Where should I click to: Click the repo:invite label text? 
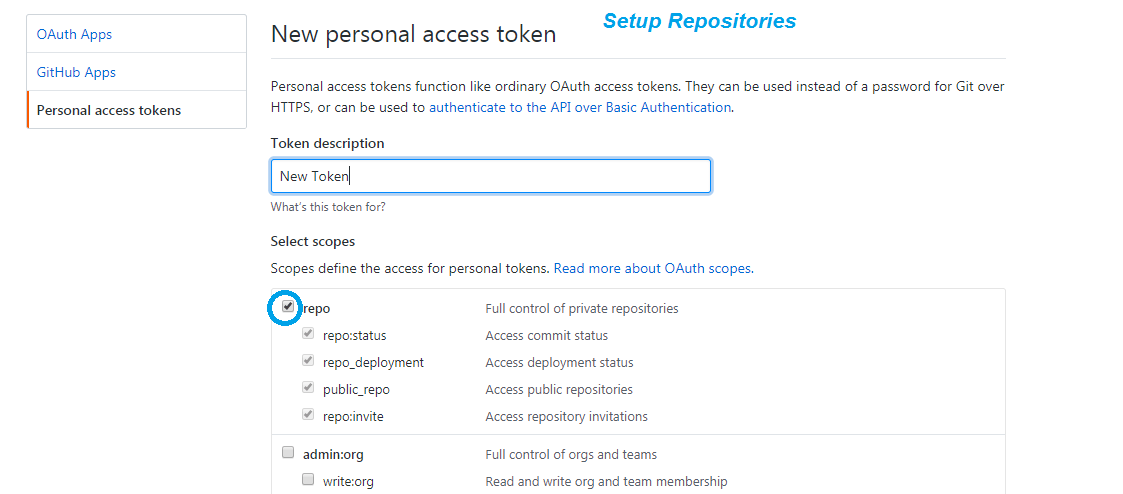tap(353, 416)
